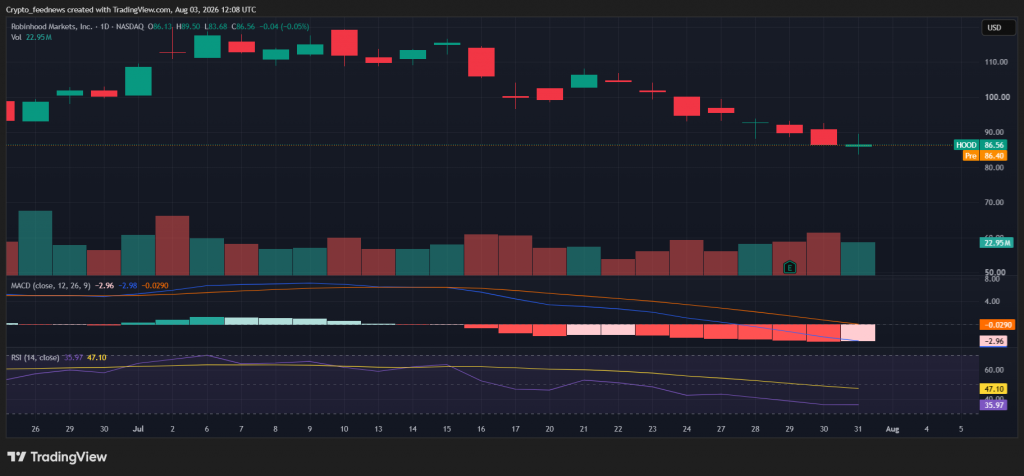Click the 80.00 price axis label
The image size is (1024, 476).
point(997,167)
